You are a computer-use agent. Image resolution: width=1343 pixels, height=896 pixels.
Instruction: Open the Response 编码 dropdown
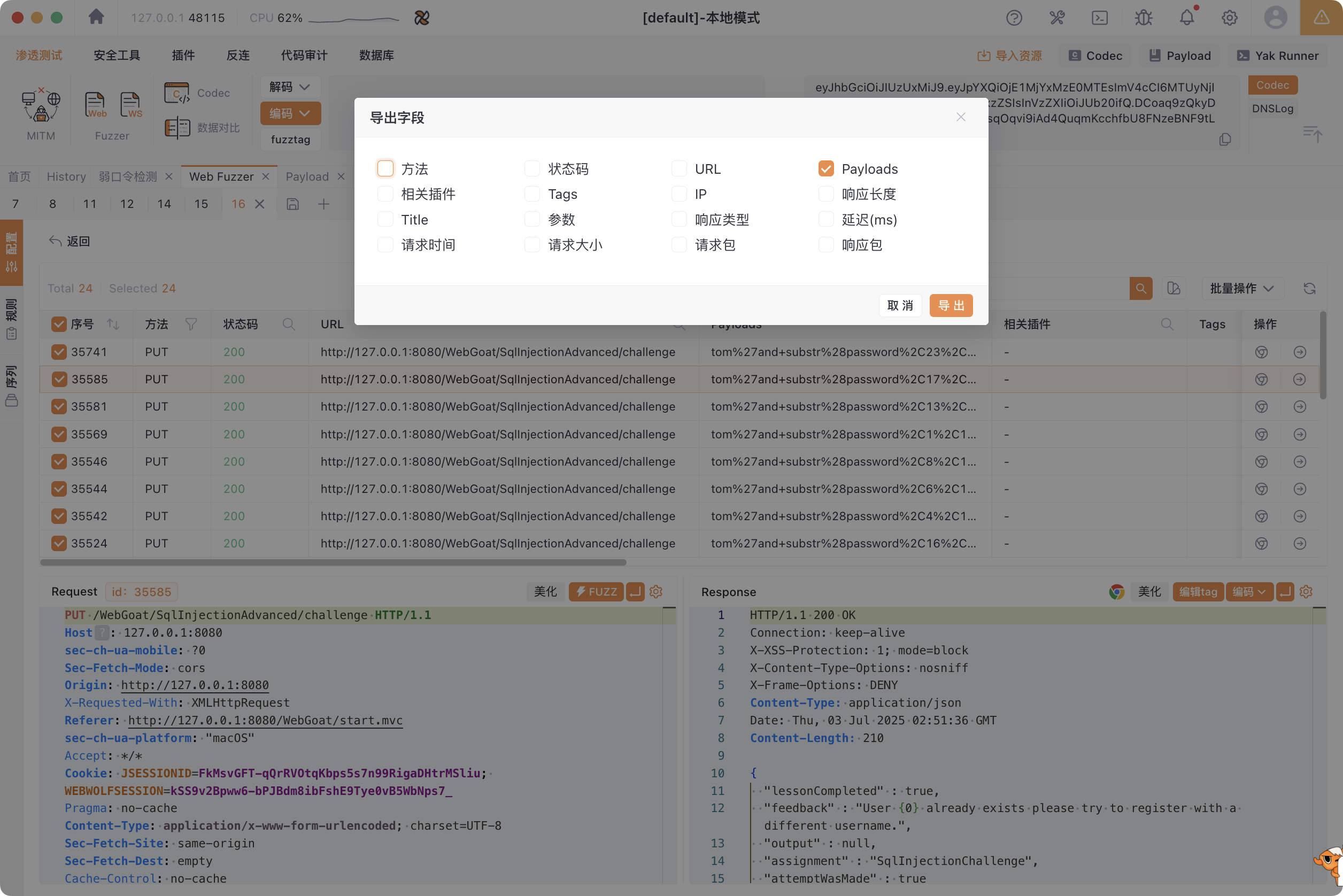pyautogui.click(x=1249, y=591)
